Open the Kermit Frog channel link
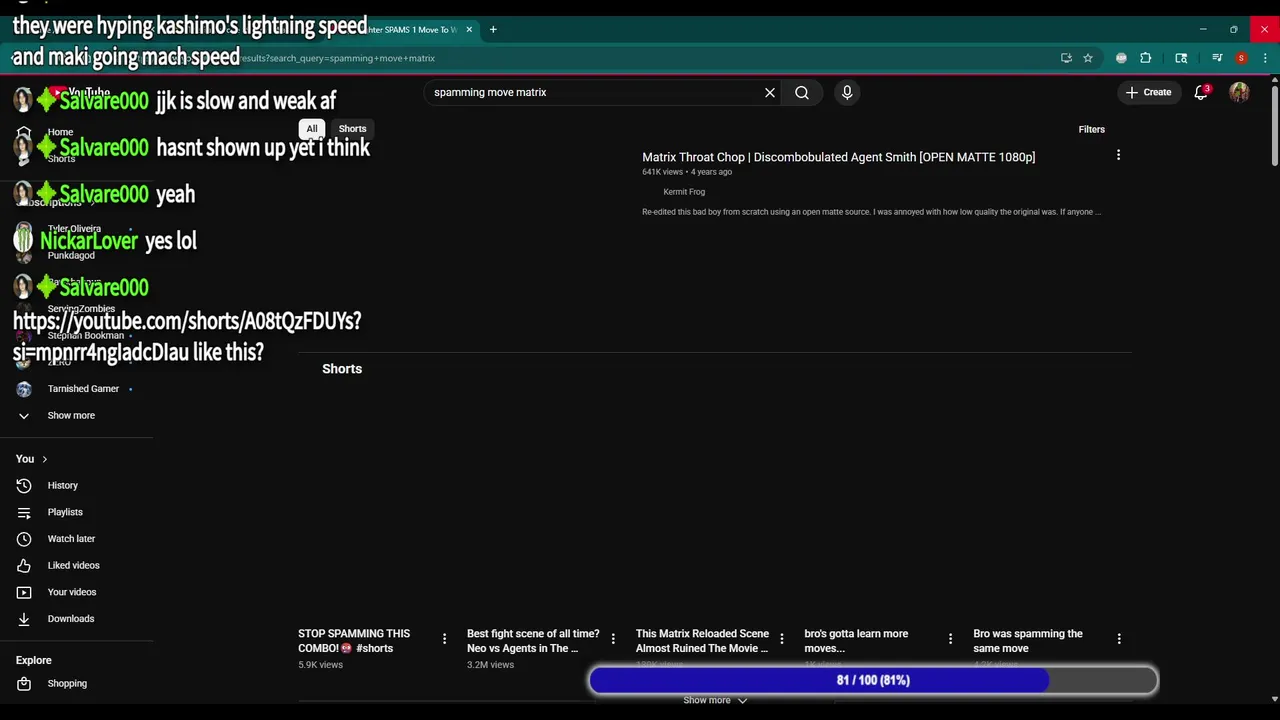Screen dimensions: 1280x720 (x=684, y=192)
